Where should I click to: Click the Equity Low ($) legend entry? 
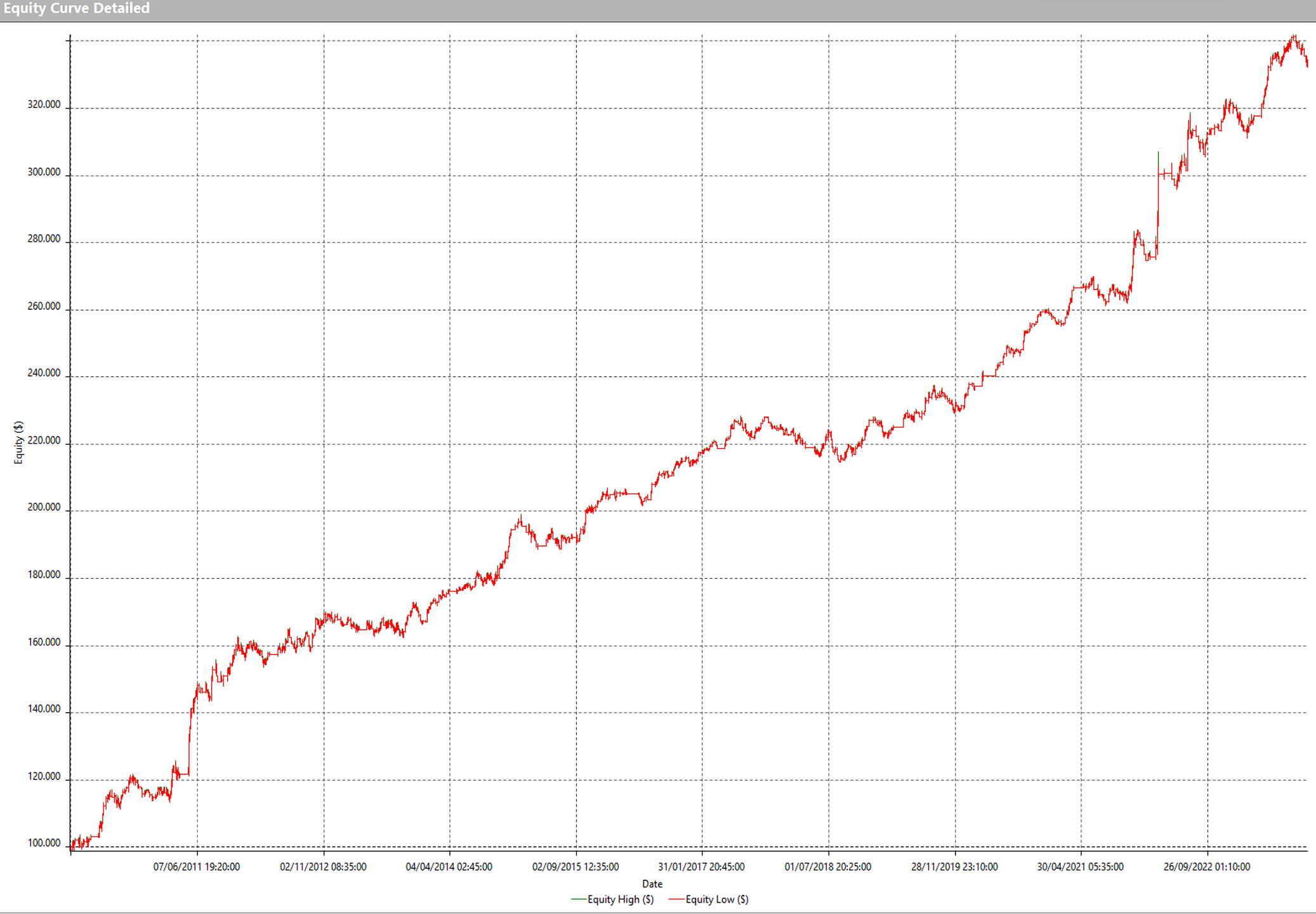tap(716, 899)
